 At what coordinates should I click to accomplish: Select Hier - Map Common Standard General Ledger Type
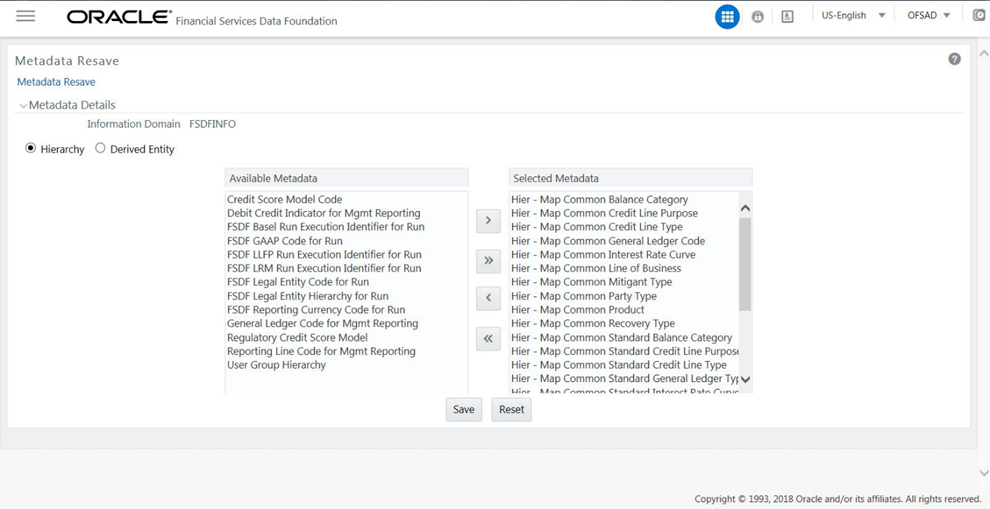pyautogui.click(x=625, y=379)
